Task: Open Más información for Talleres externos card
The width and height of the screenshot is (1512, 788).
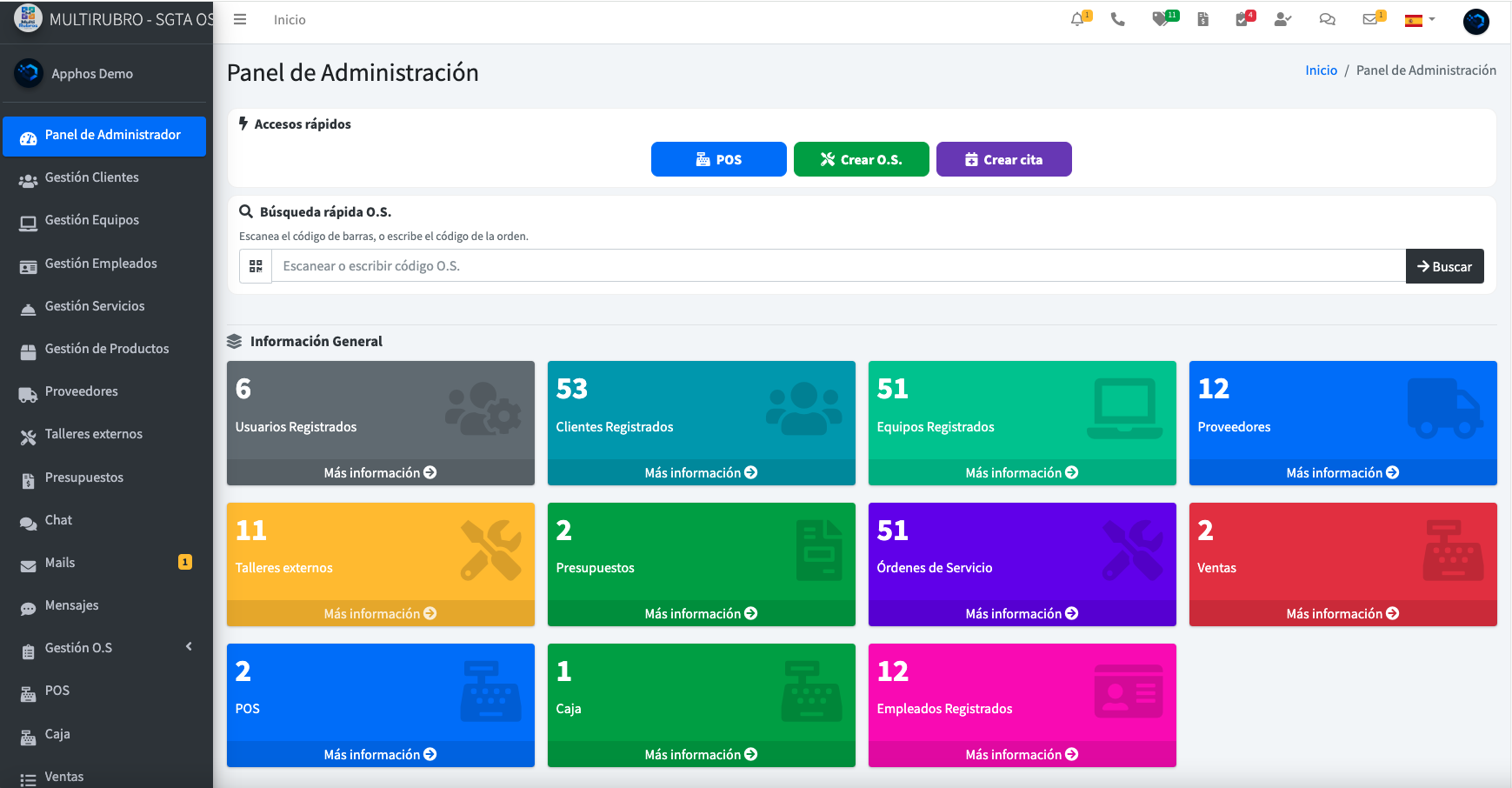Action: click(380, 613)
